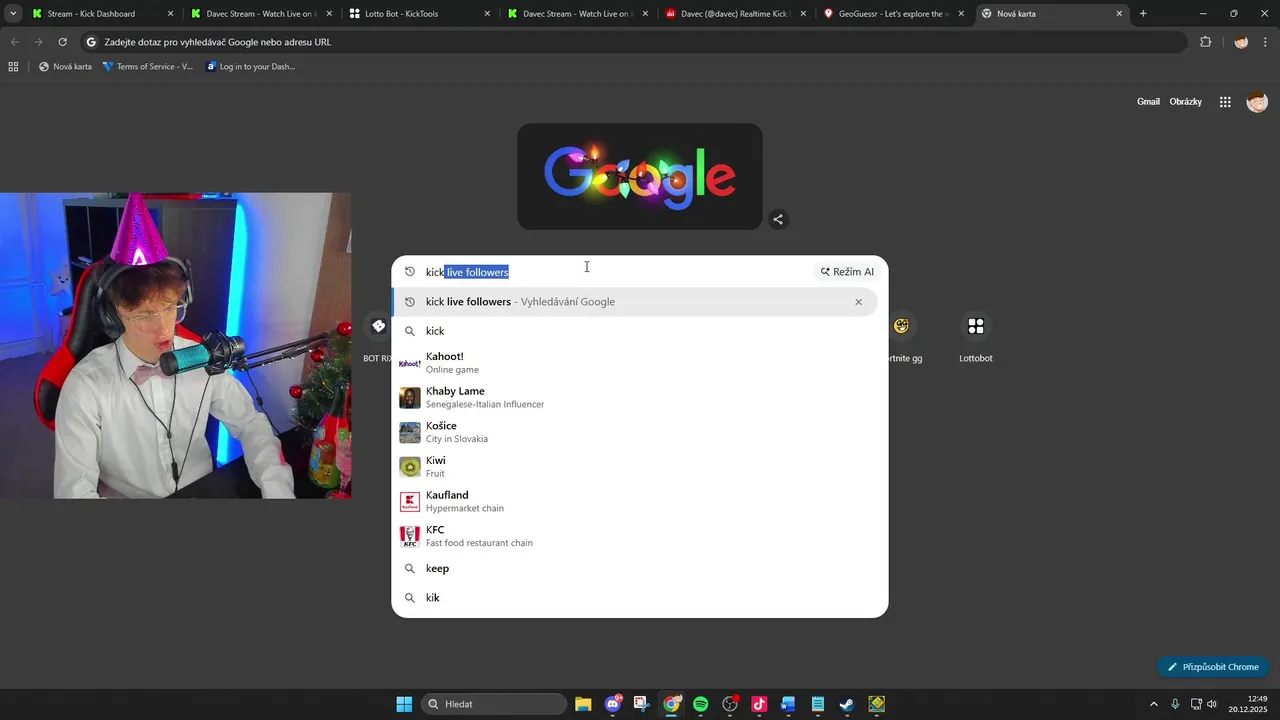Click the microphone tray icon
The height and width of the screenshot is (720, 1280).
(1175, 704)
